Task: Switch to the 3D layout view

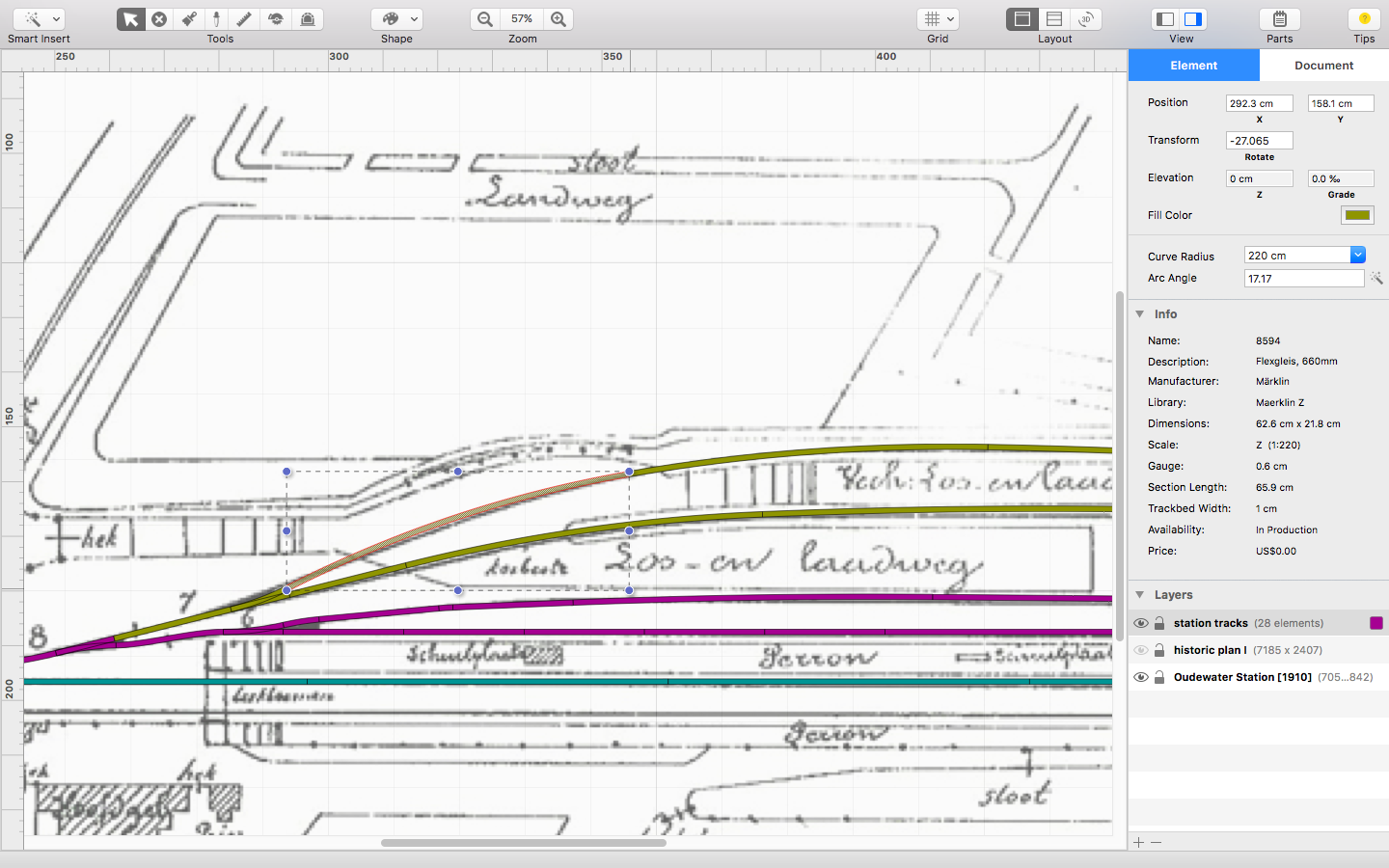Action: 1085,19
